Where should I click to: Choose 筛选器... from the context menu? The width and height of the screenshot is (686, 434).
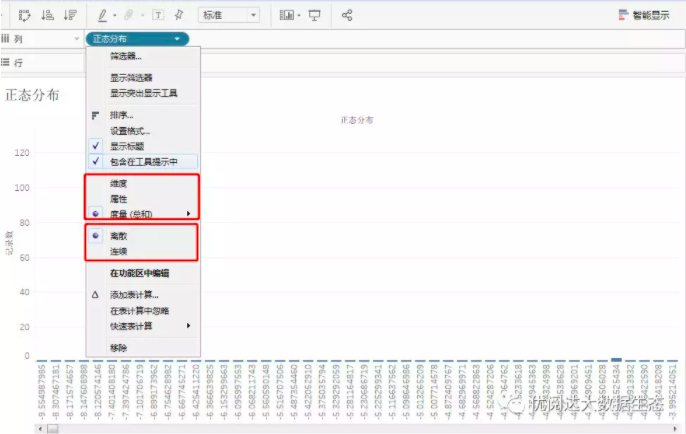click(x=125, y=56)
